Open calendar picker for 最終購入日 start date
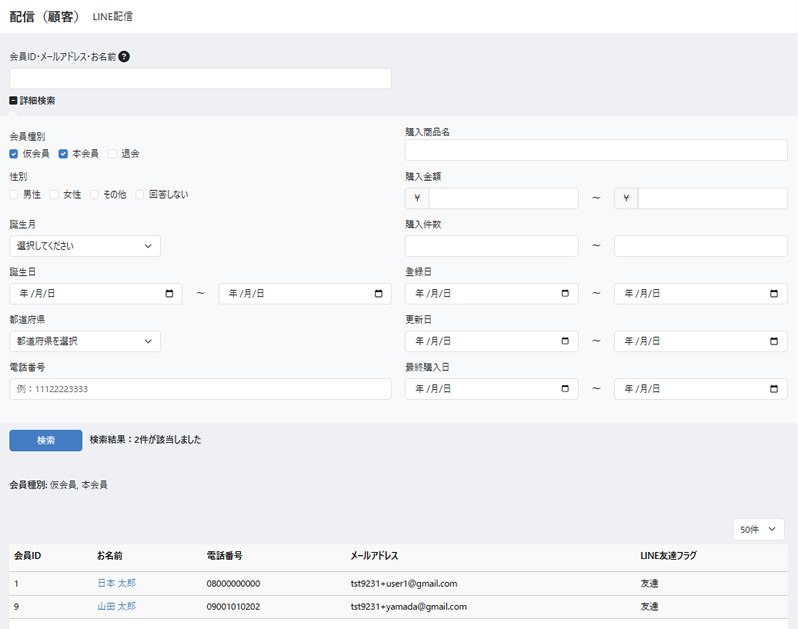Screen dimensions: 798x629 pyautogui.click(x=565, y=389)
